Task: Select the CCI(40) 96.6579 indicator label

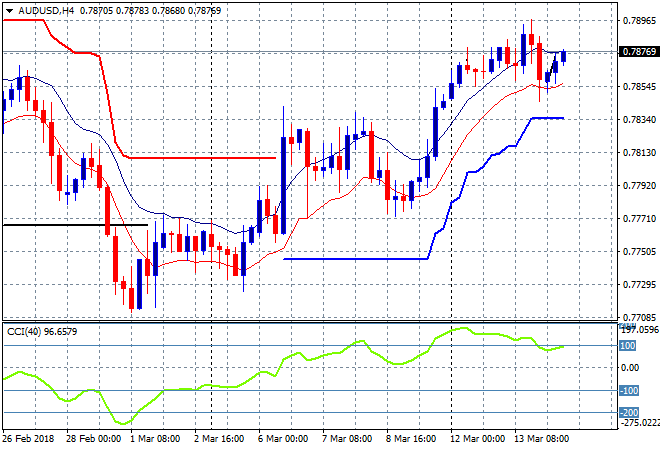Action: point(42,332)
